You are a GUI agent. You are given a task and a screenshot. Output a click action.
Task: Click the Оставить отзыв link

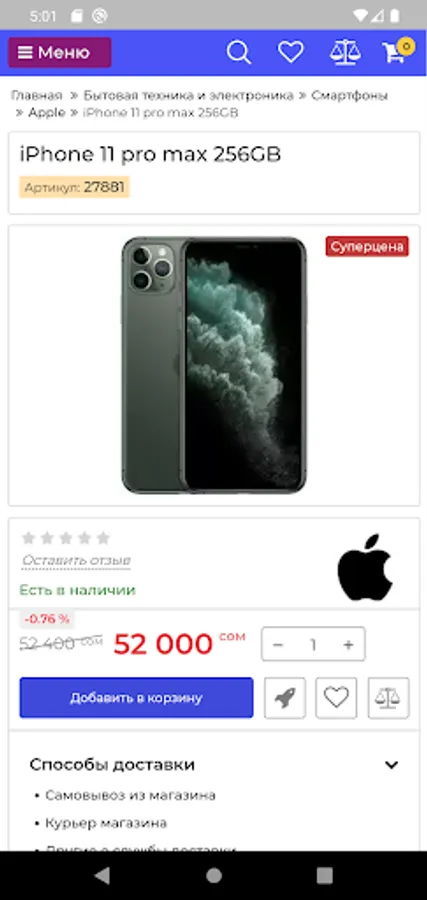pos(76,560)
